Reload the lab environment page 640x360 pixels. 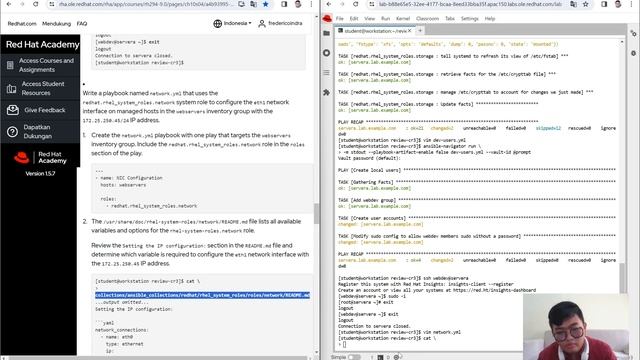(x=356, y=4)
